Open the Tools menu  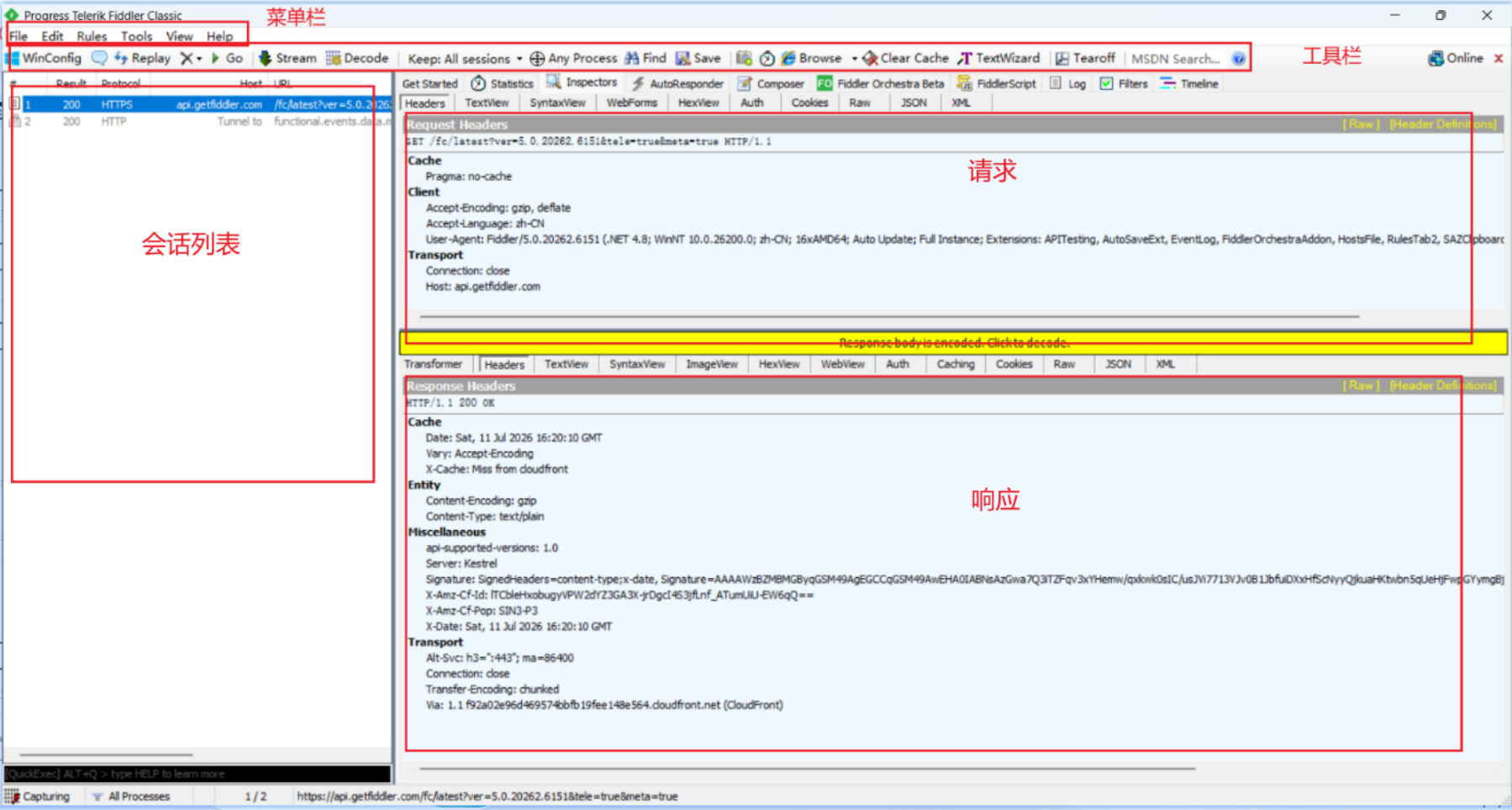pyautogui.click(x=136, y=36)
